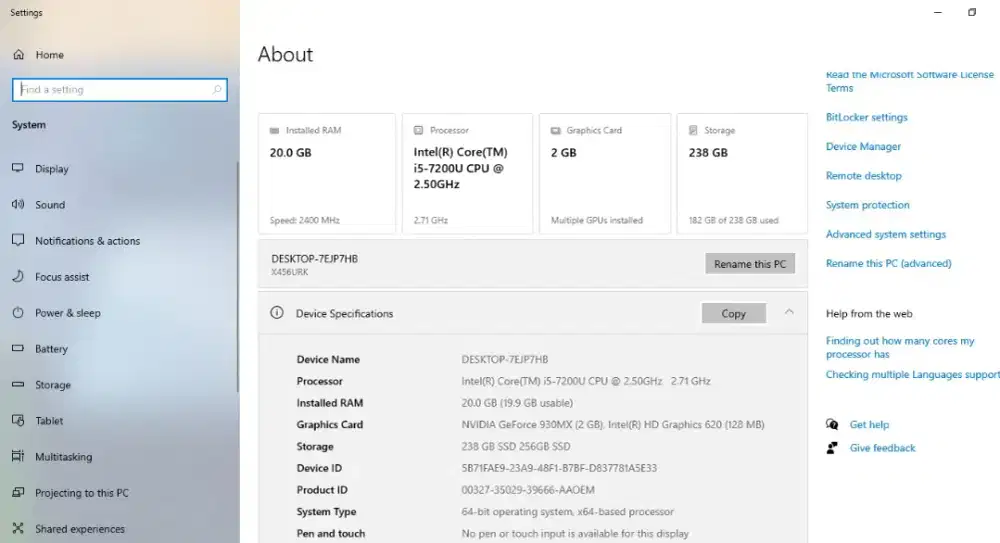The image size is (1000, 543).
Task: Click the Multitasking icon
Action: [18, 456]
